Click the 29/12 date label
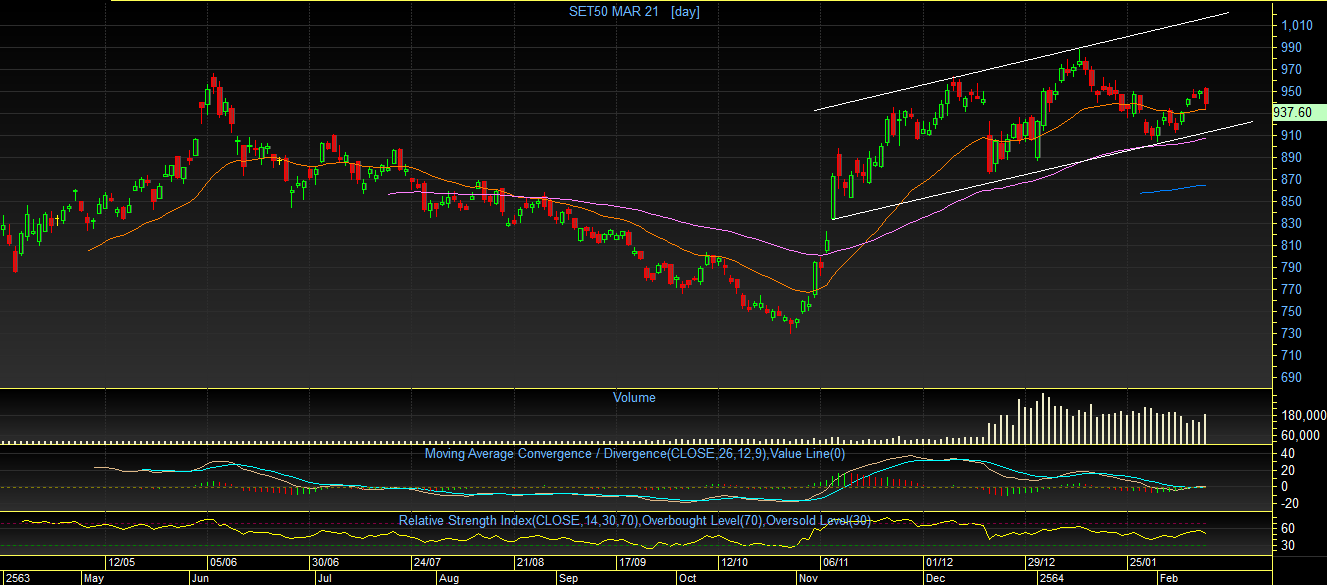Image resolution: width=1327 pixels, height=585 pixels. point(1040,562)
